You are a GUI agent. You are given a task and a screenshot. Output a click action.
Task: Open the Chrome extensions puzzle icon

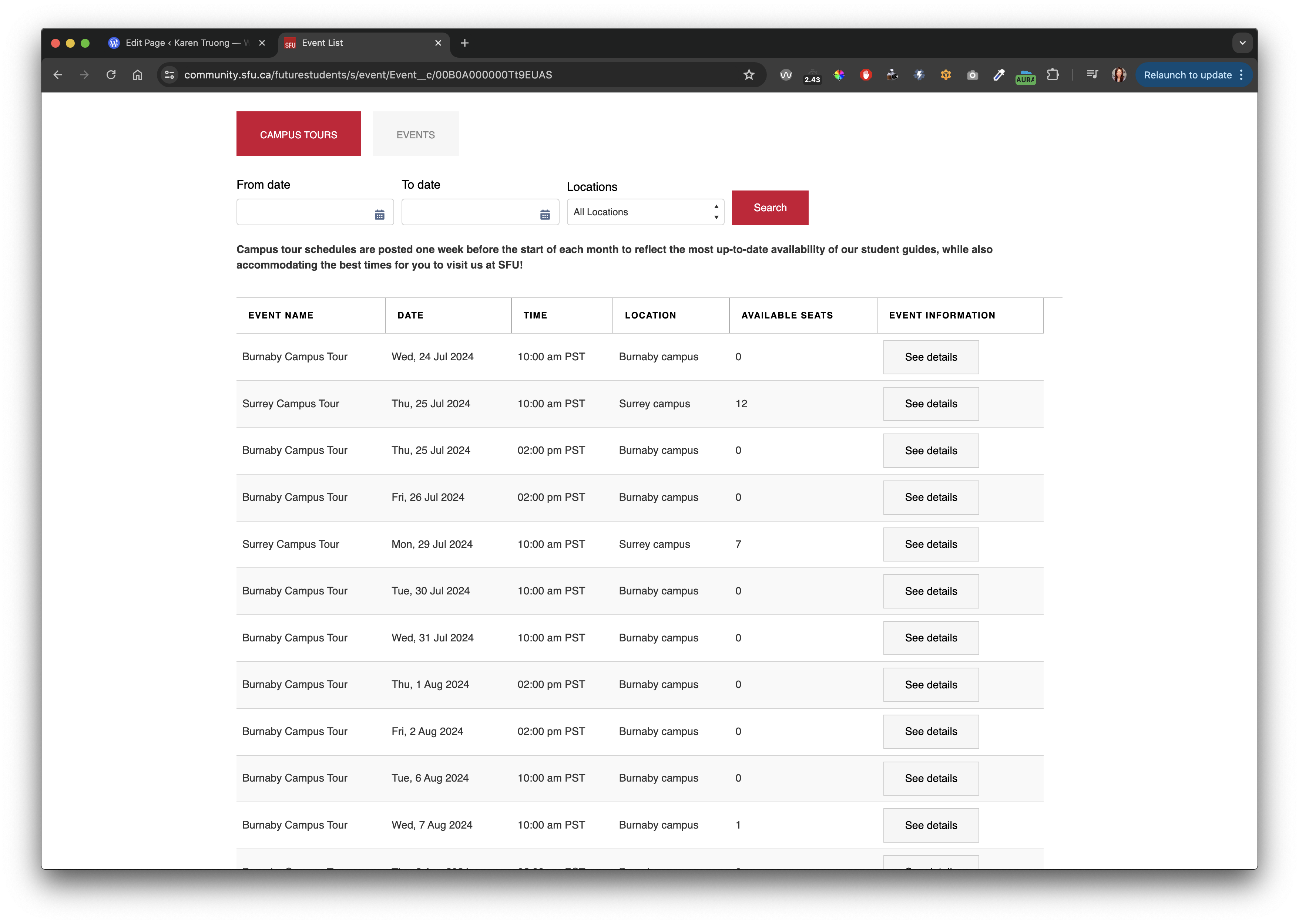point(1053,75)
